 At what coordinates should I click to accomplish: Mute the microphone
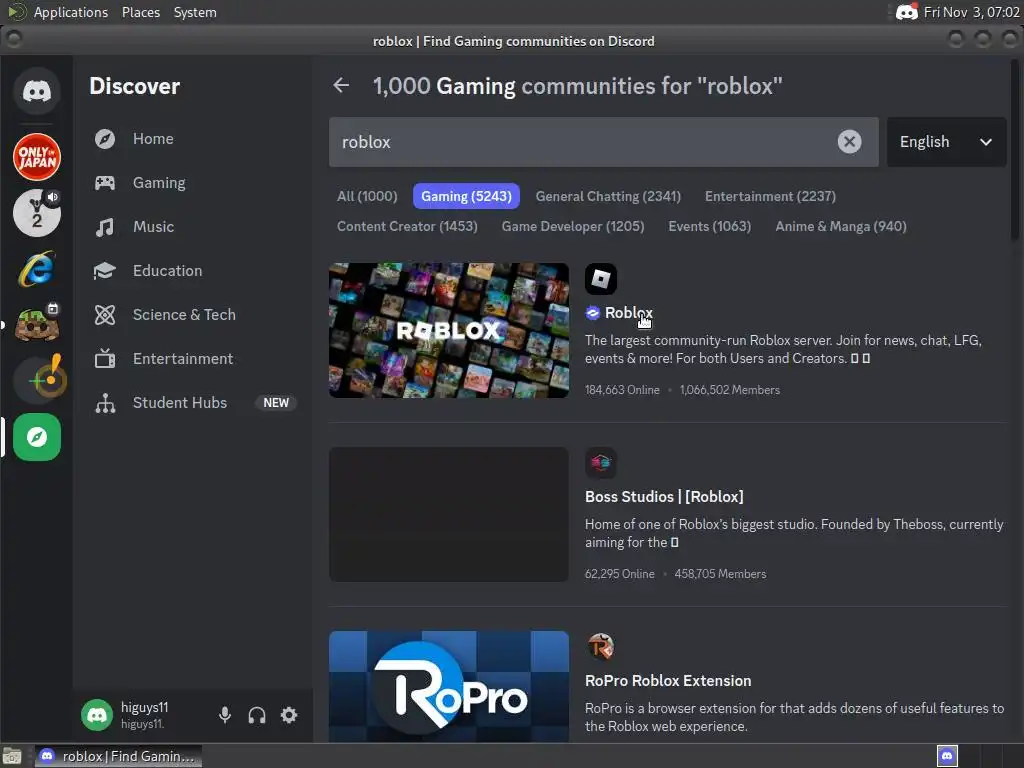click(x=225, y=715)
